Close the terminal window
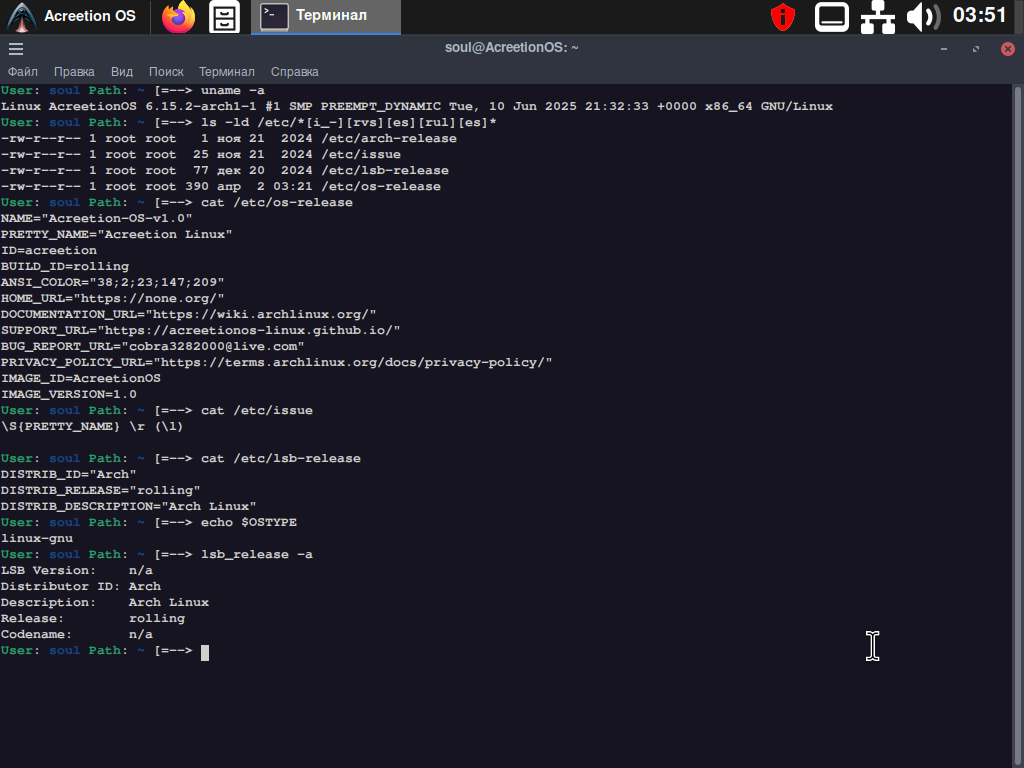Screen dimensions: 1024x768 click(x=1008, y=49)
